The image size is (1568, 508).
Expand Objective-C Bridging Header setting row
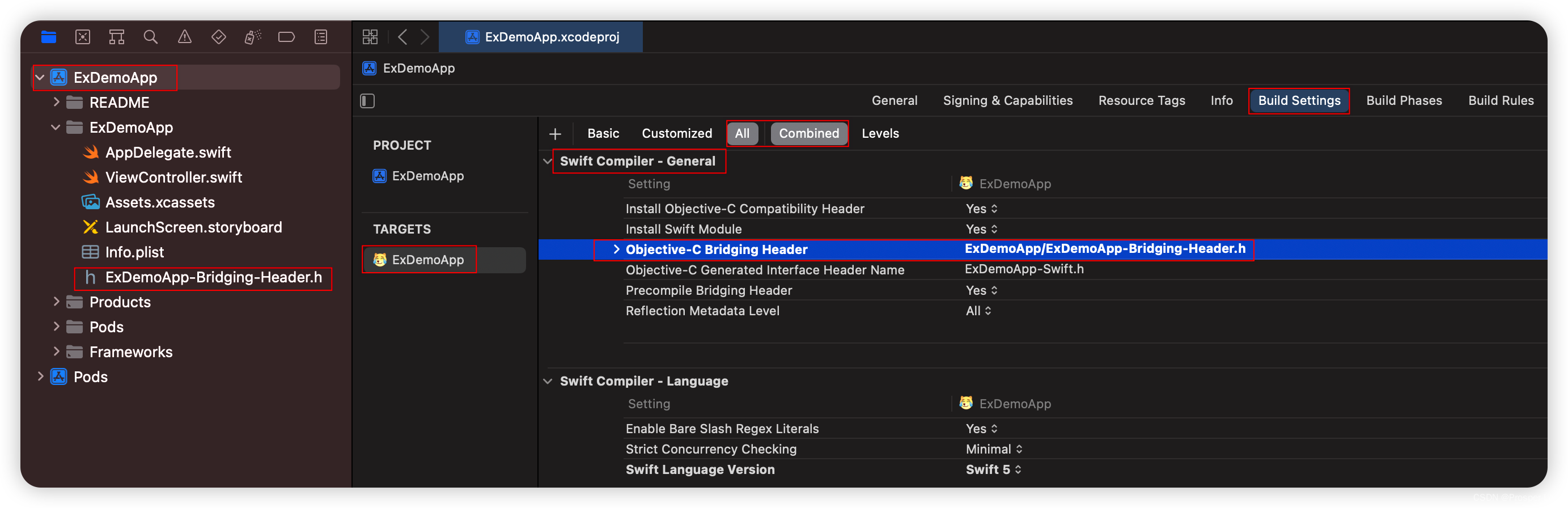click(x=616, y=249)
